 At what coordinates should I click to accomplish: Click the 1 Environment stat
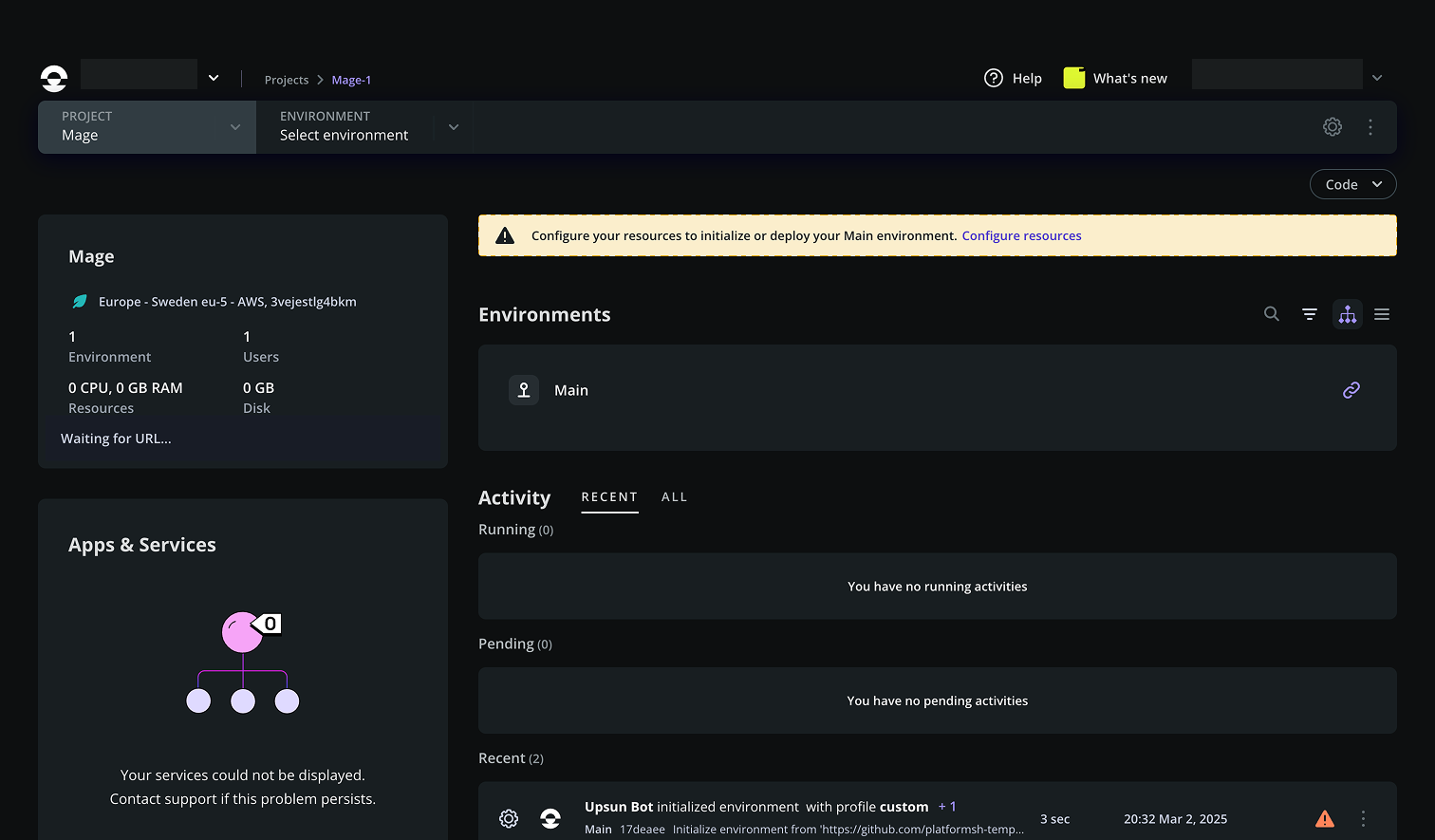110,346
